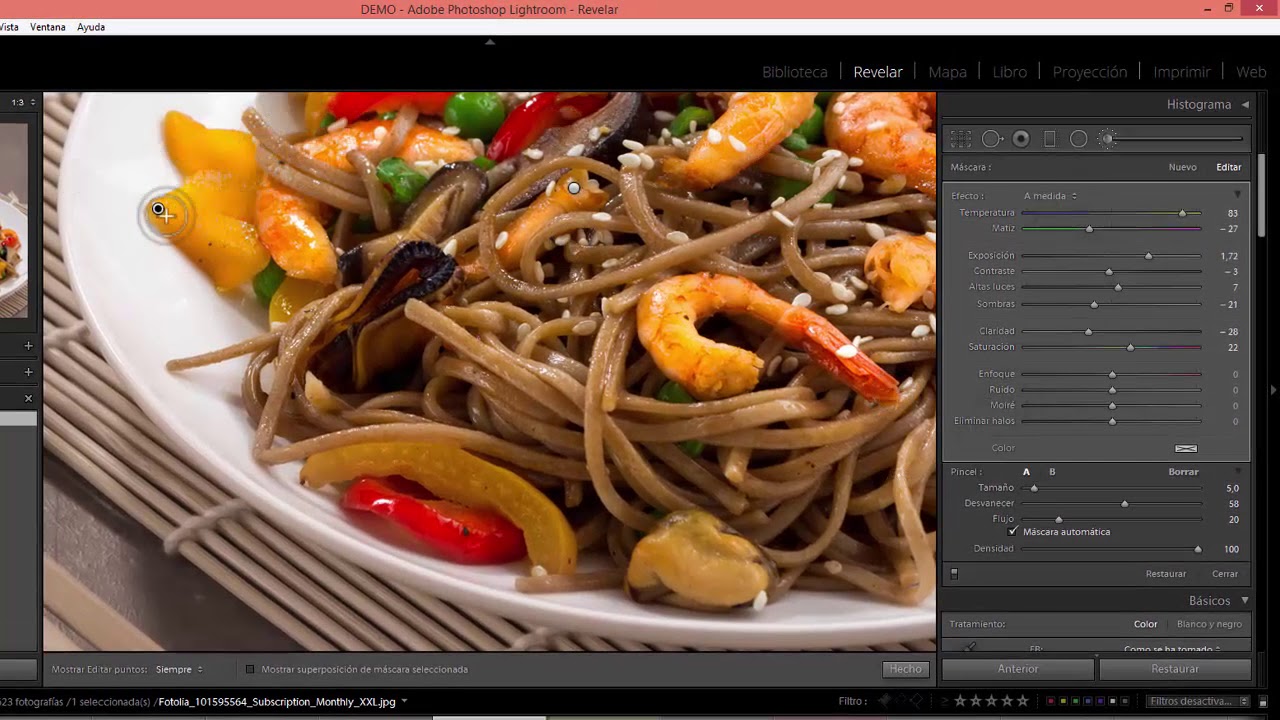Collapse the Pincel options triangle
Screen dimensions: 1280x720
coord(1237,471)
